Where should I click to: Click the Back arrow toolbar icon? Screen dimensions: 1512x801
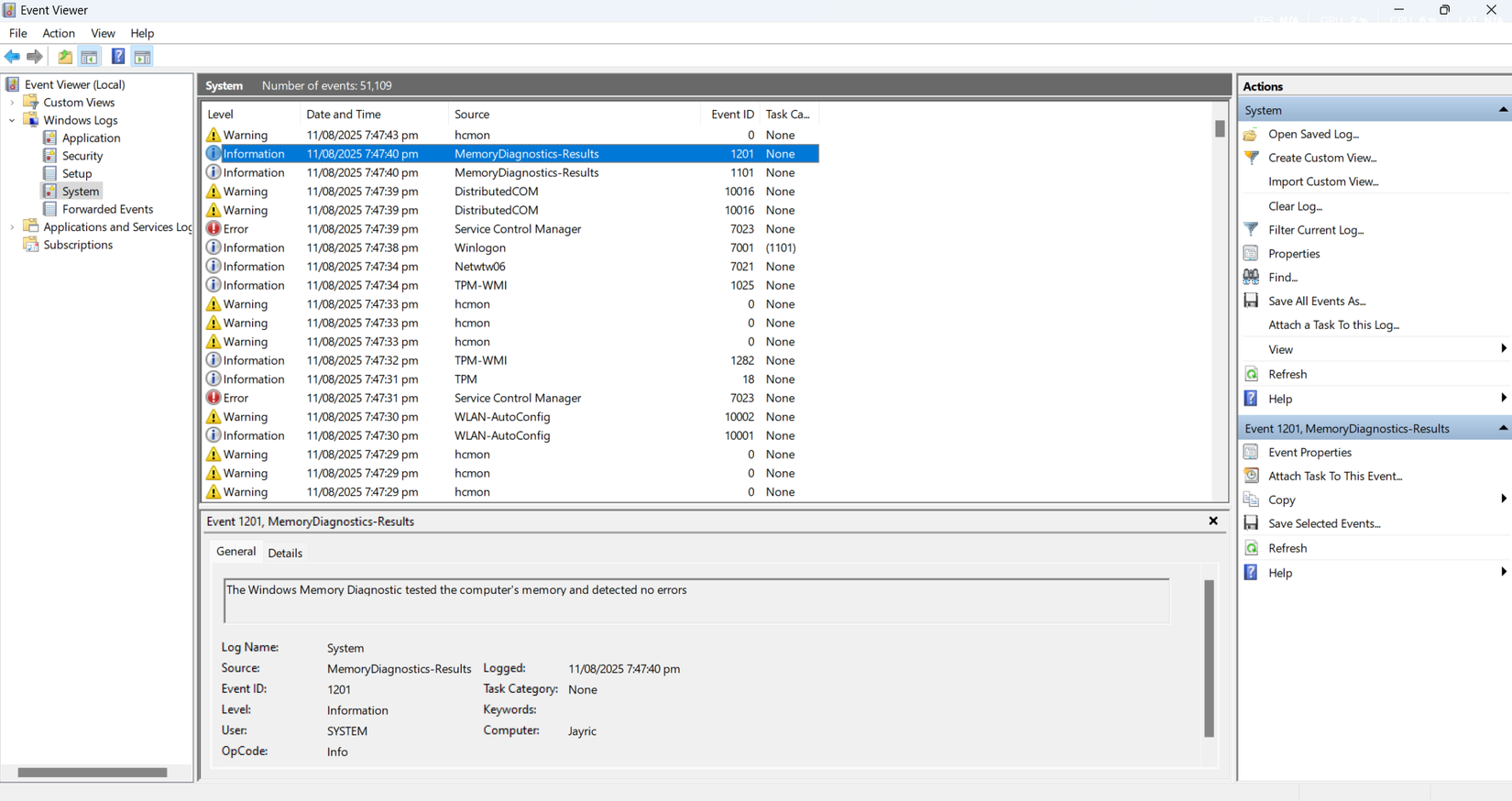tap(12, 57)
